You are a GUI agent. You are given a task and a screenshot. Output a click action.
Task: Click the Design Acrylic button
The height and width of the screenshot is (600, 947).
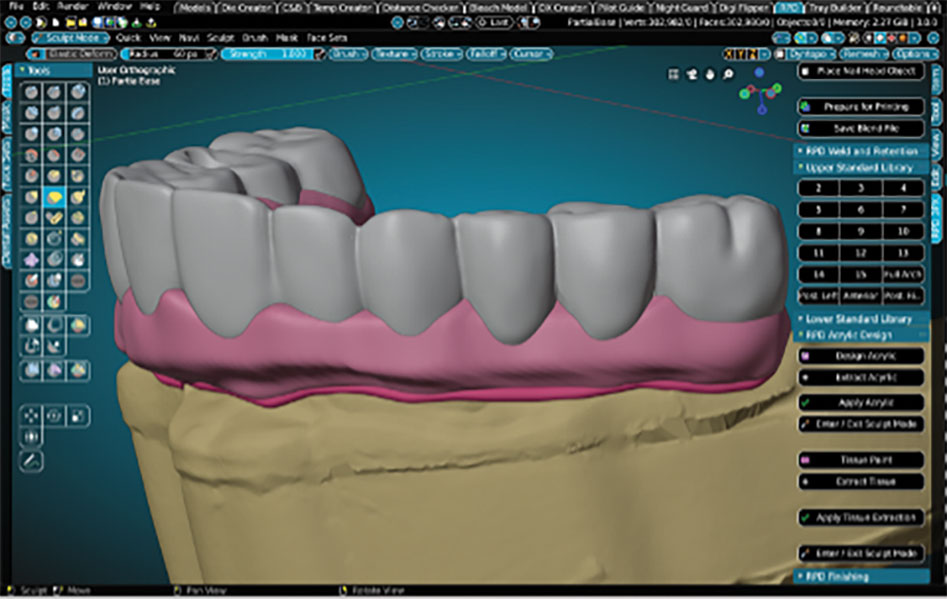(862, 356)
